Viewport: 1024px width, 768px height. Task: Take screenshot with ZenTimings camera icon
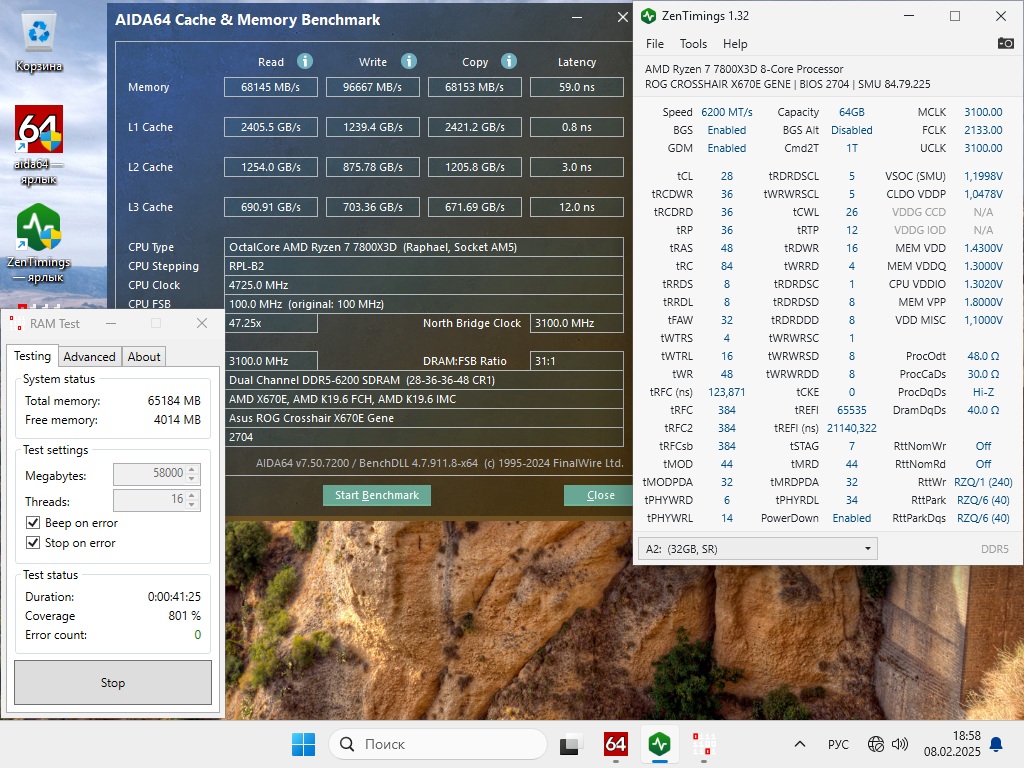pyautogui.click(x=1006, y=43)
